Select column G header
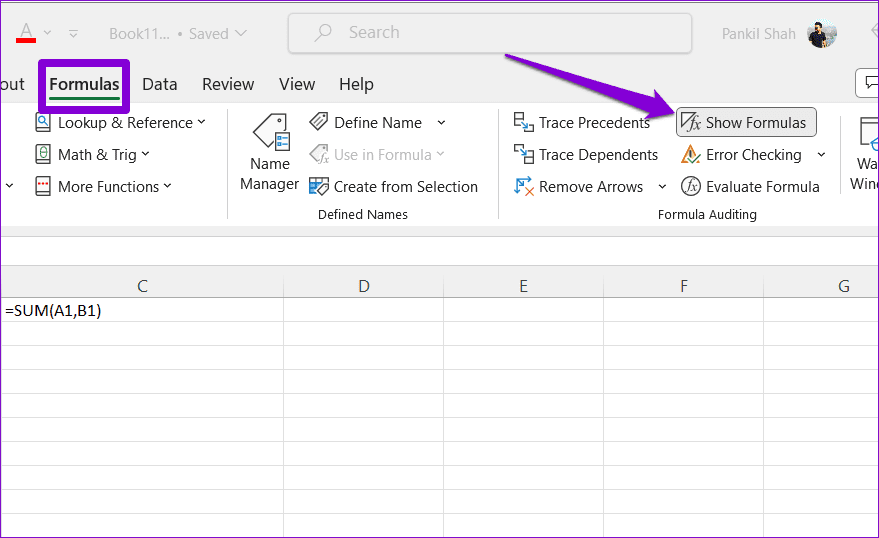Viewport: 879px width, 538px height. coord(821,286)
